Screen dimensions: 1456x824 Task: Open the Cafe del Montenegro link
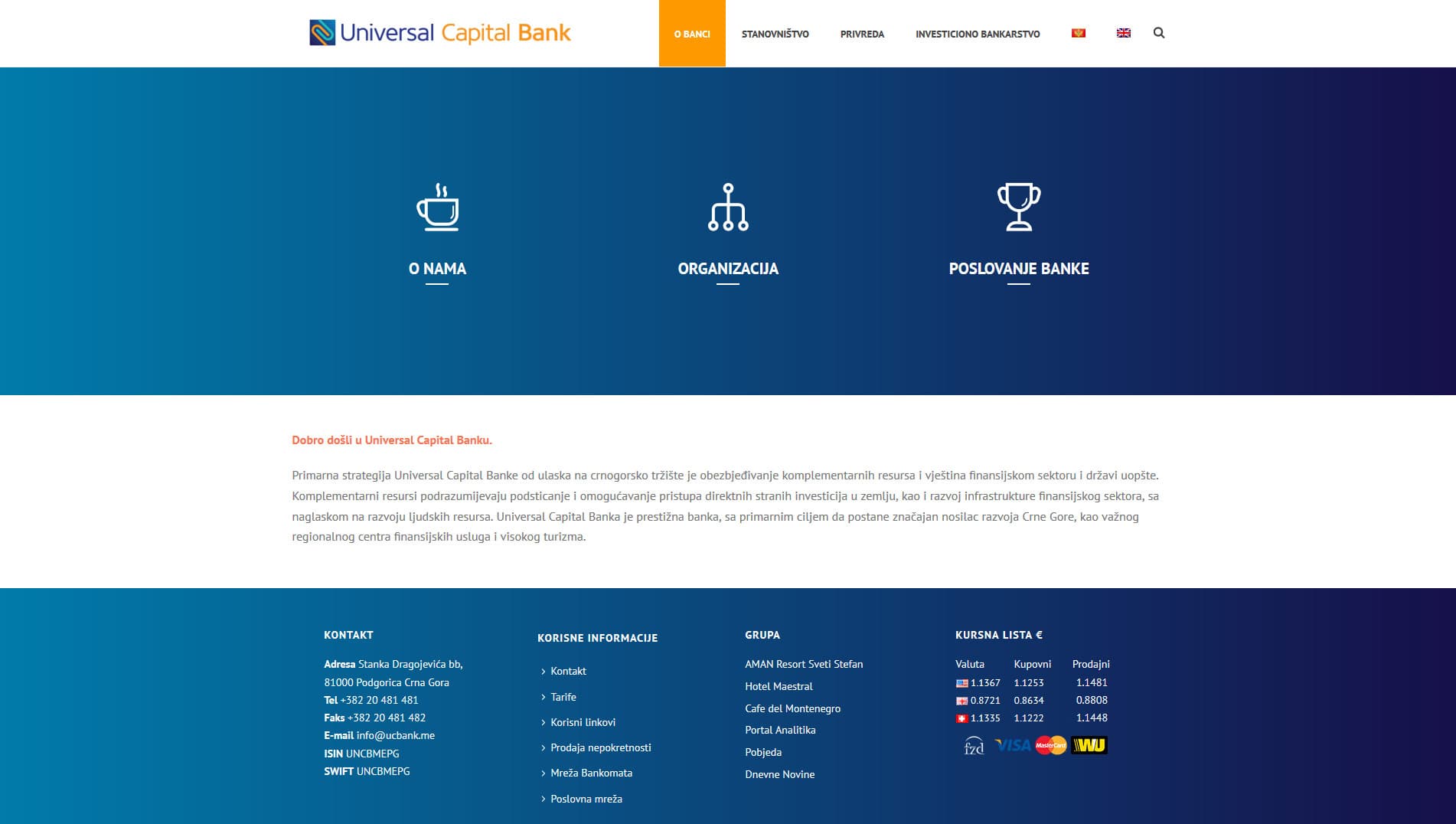tap(792, 708)
